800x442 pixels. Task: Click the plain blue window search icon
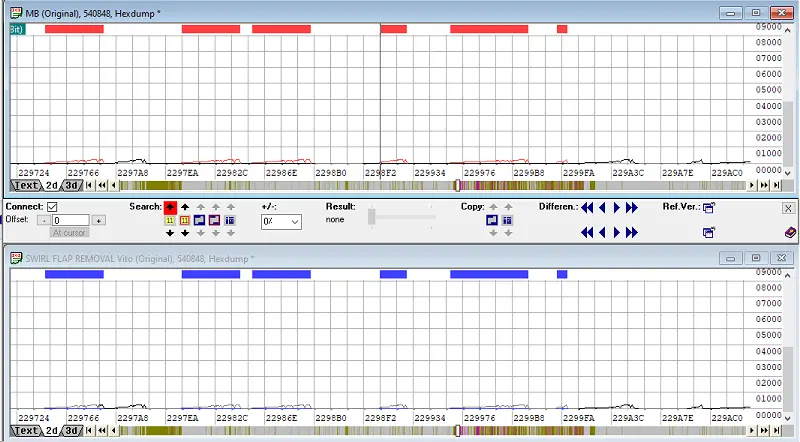click(x=199, y=220)
